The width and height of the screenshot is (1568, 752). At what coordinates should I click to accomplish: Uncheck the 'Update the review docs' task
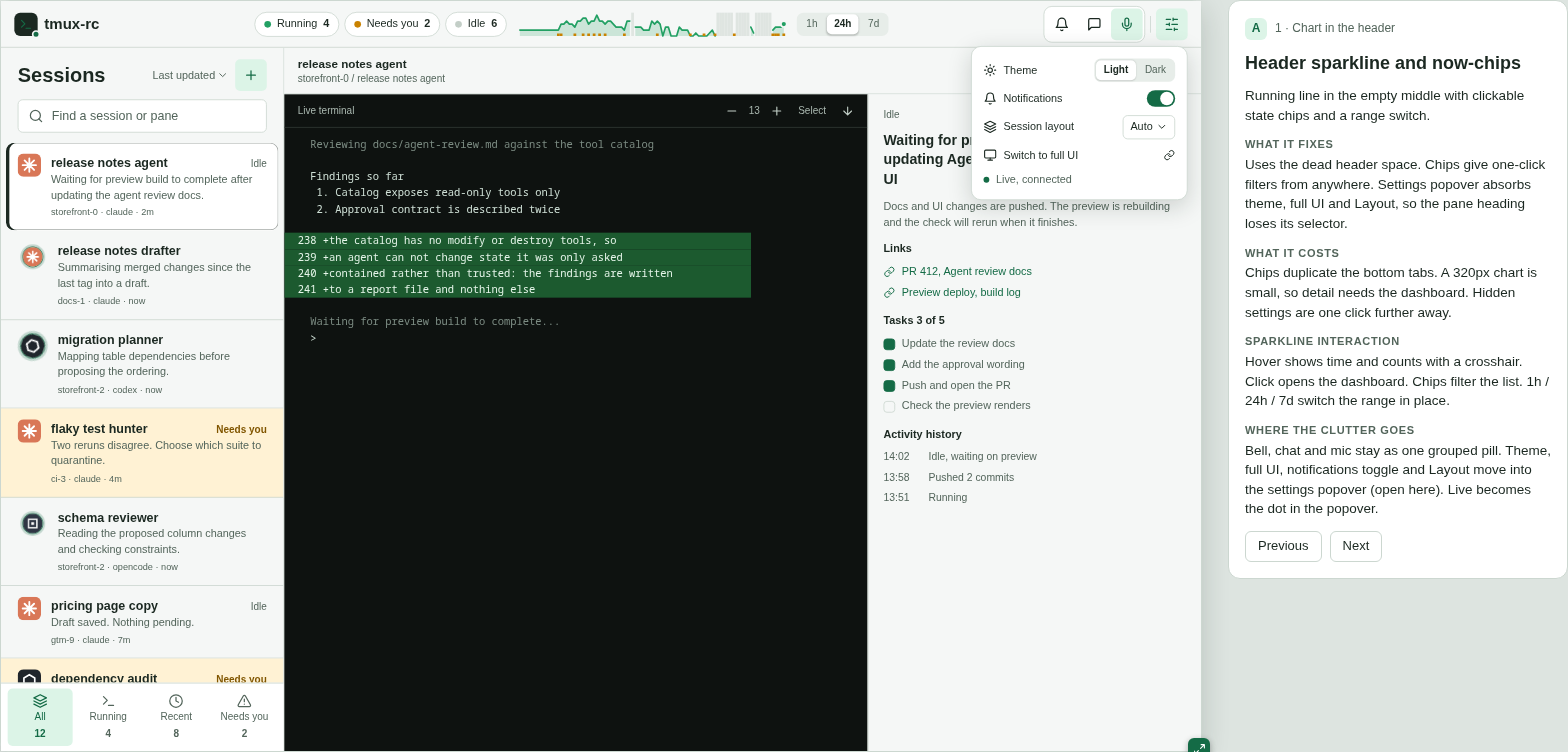click(x=889, y=344)
